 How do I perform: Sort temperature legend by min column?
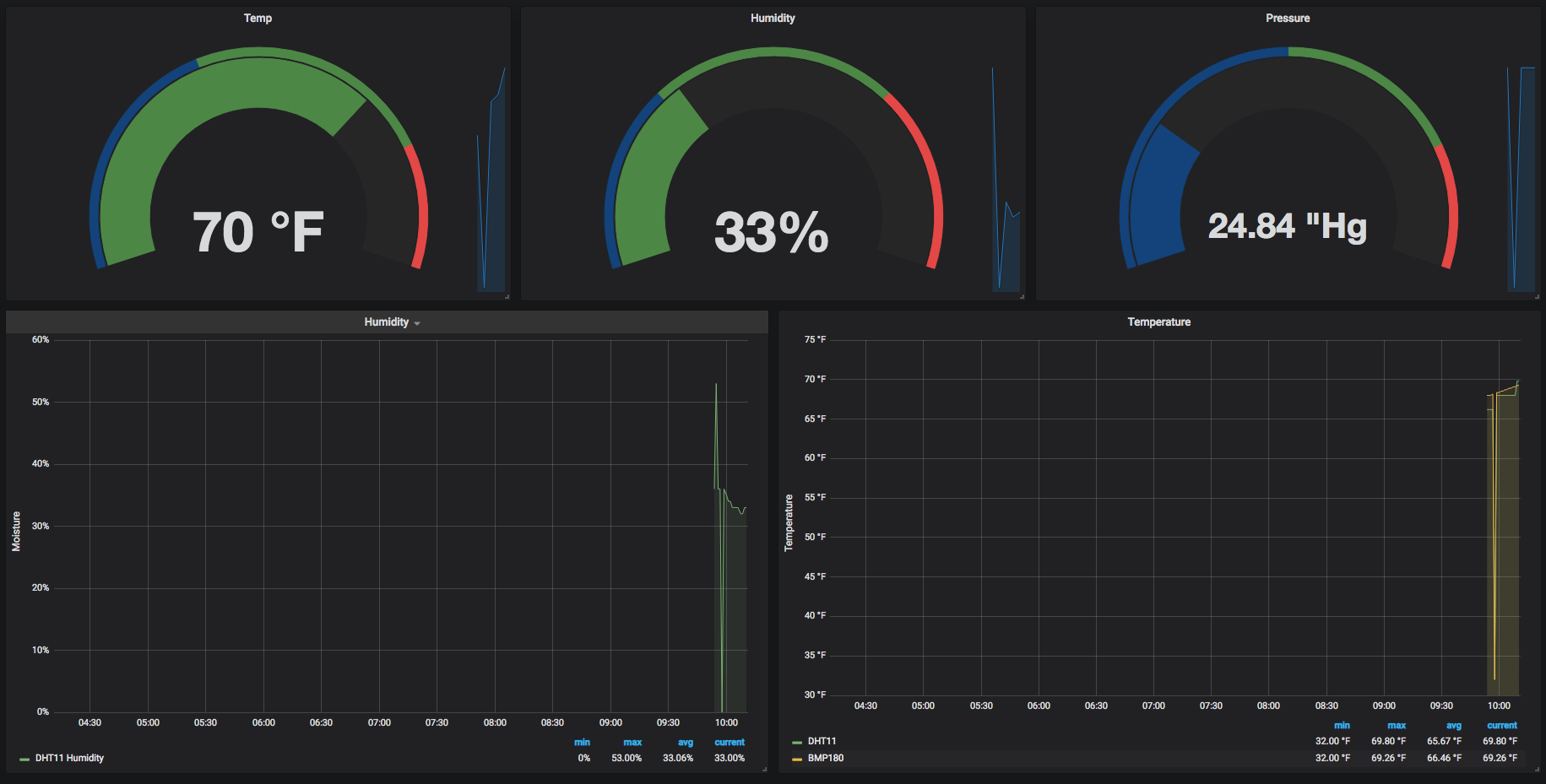[1342, 725]
